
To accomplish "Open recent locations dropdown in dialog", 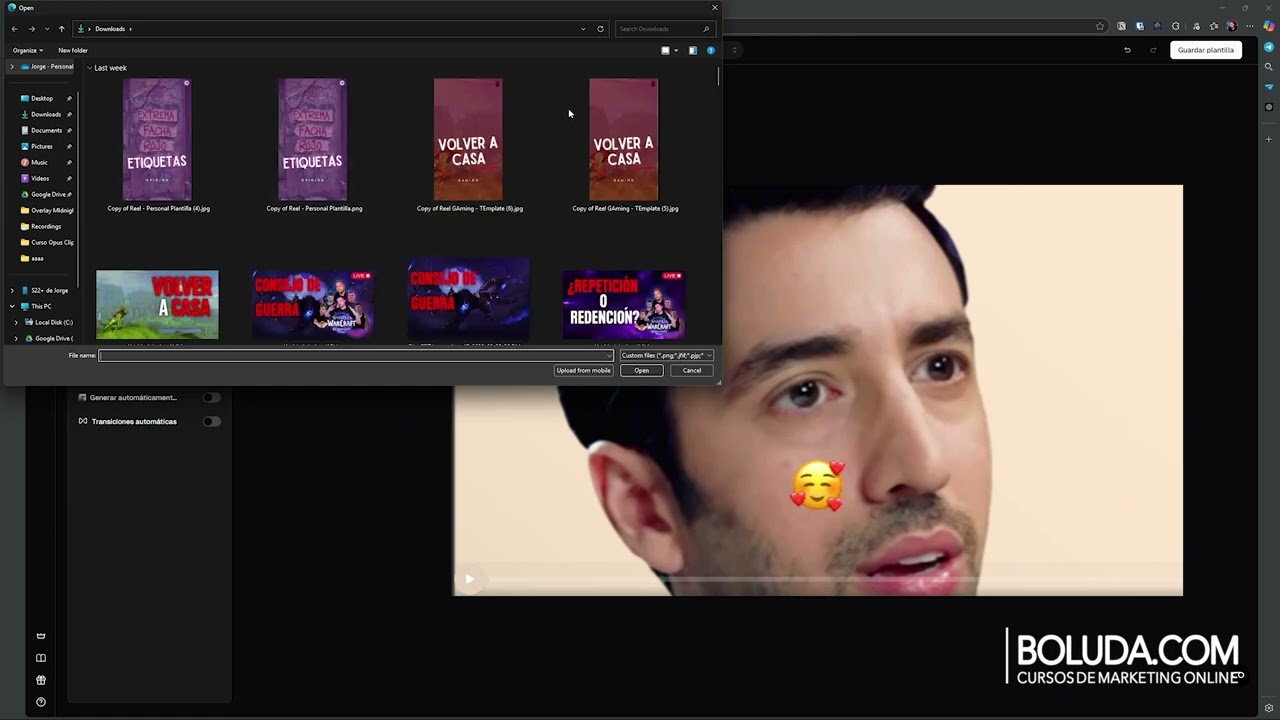I will [x=46, y=29].
